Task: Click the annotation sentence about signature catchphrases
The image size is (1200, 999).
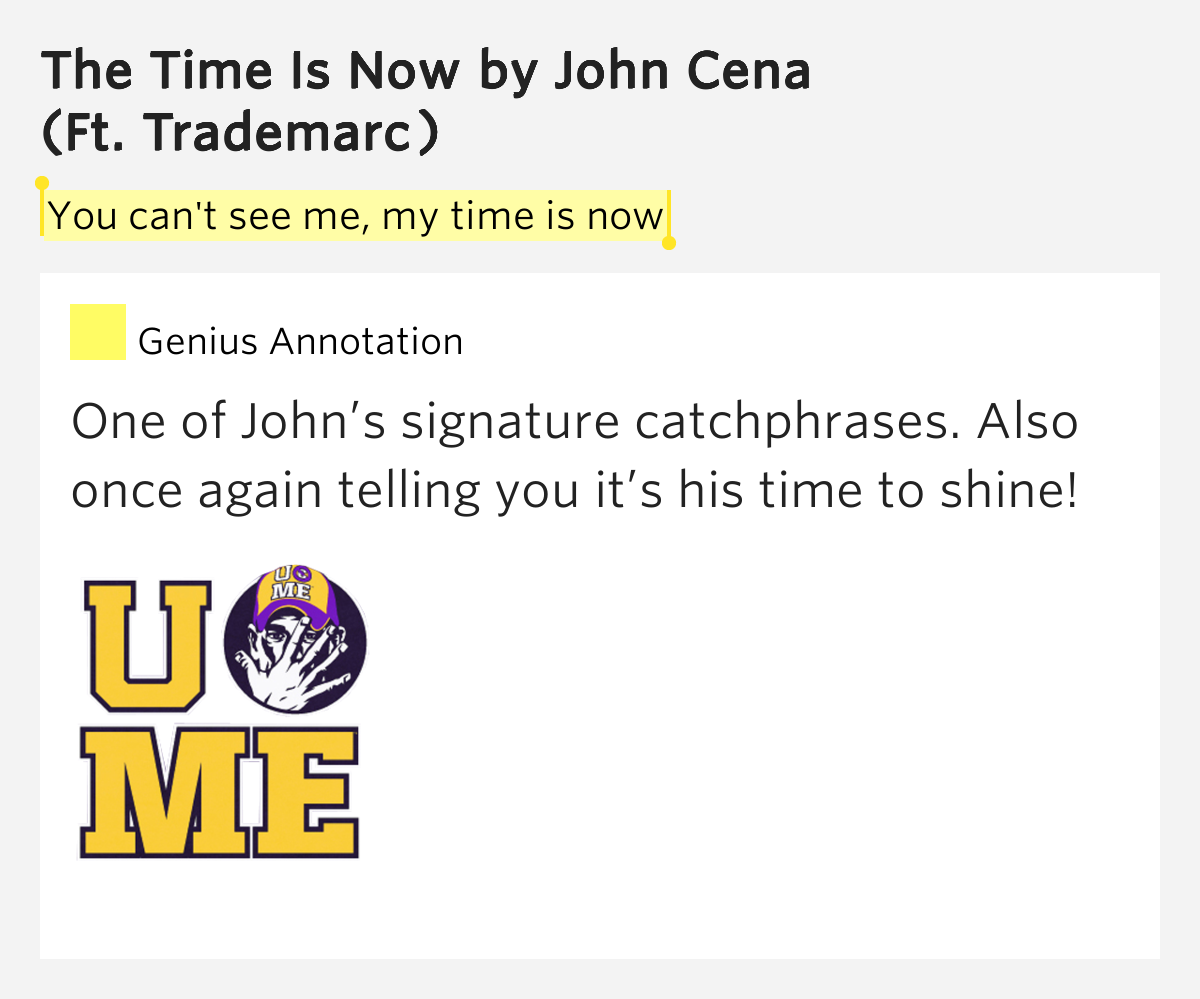Action: coord(516,424)
